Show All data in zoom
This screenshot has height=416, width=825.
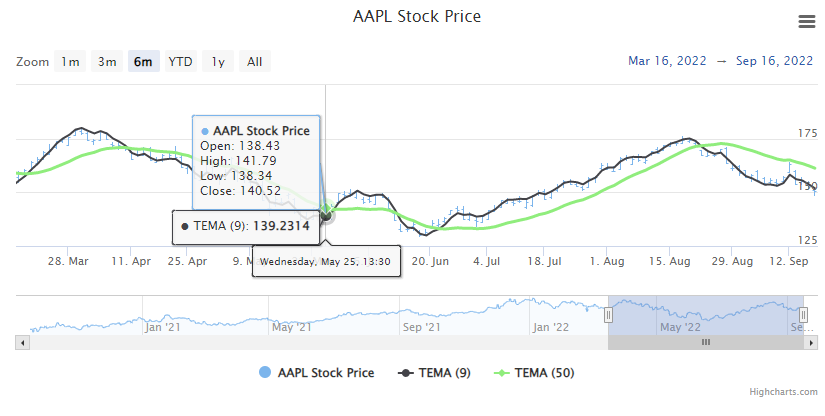click(254, 62)
